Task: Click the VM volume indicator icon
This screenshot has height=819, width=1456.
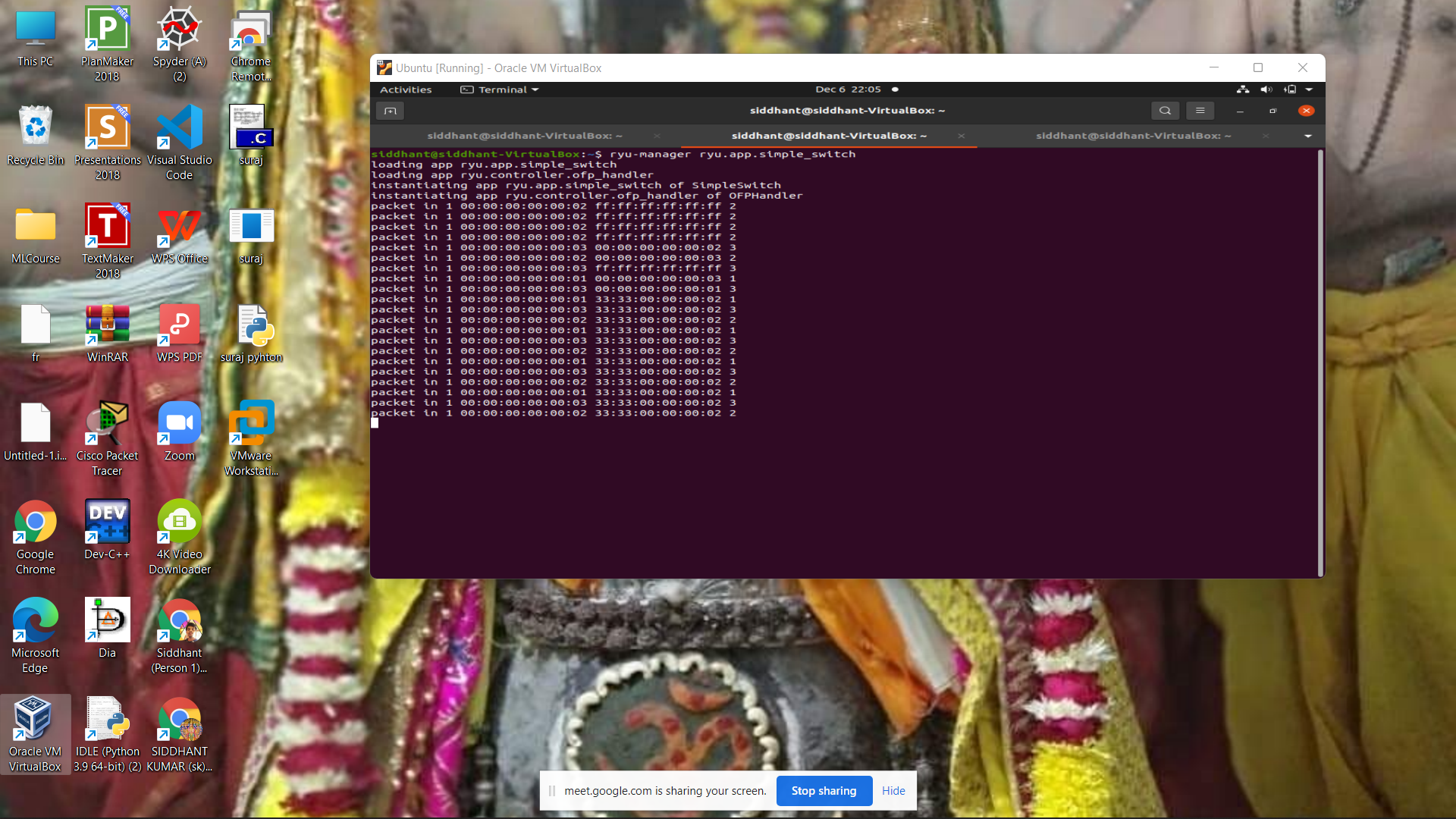Action: (1266, 89)
